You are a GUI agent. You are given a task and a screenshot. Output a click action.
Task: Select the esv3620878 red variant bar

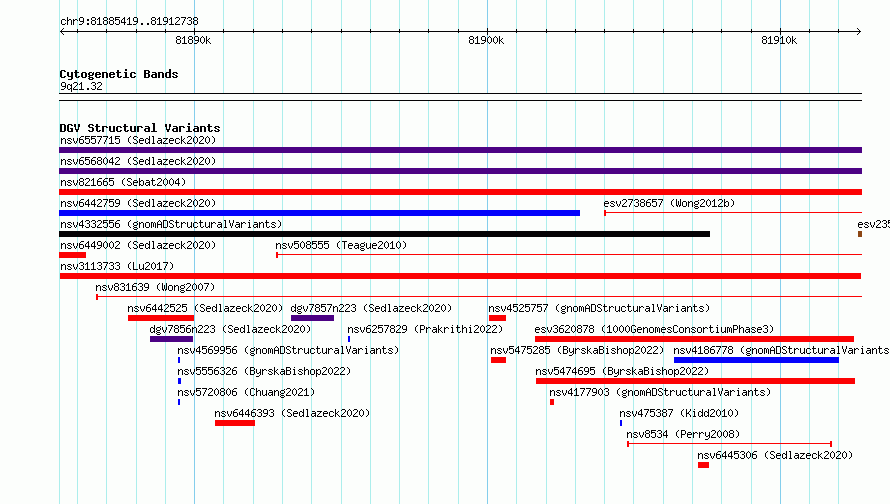click(694, 339)
